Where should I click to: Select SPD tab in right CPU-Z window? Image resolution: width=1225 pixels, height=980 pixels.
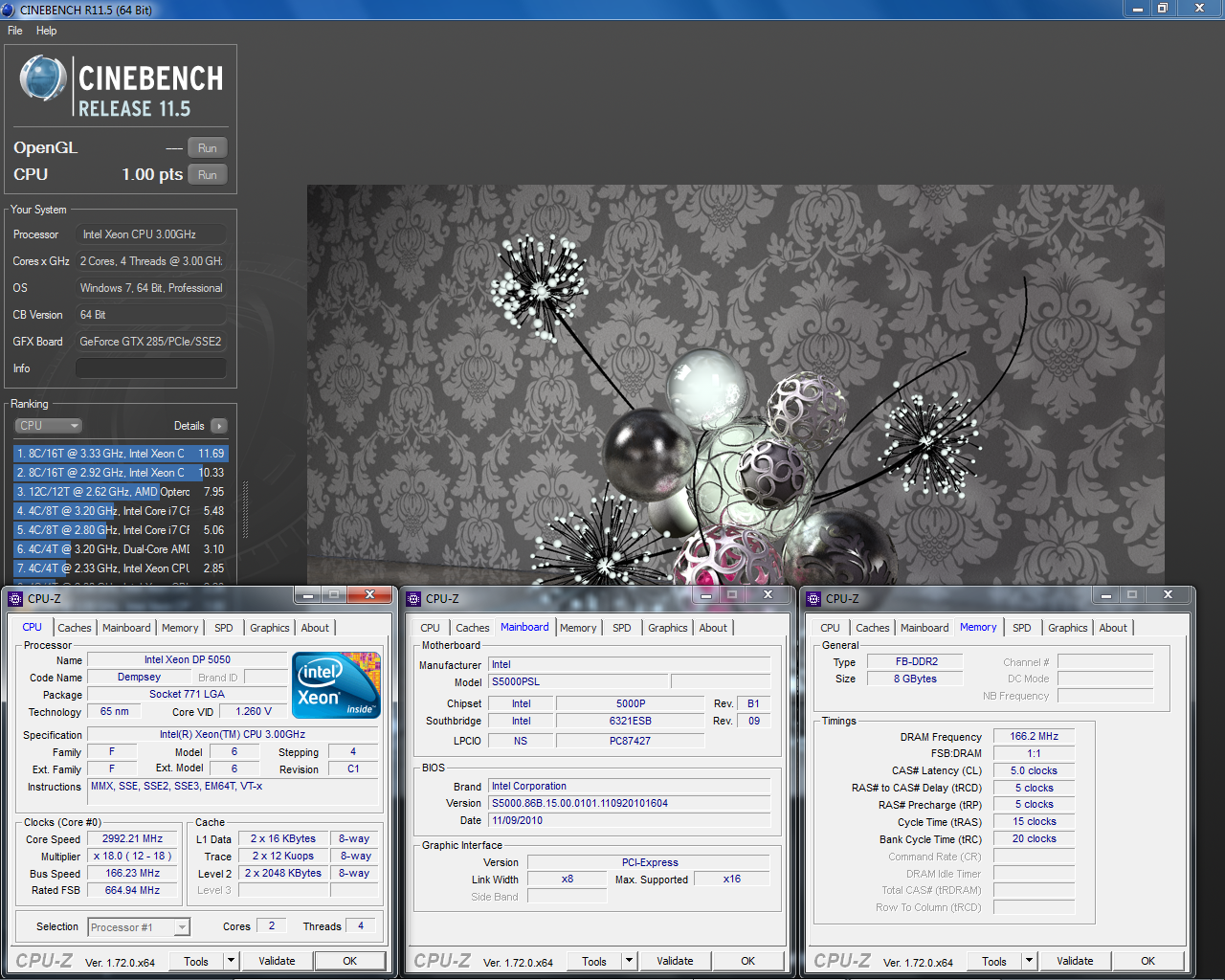[1022, 628]
